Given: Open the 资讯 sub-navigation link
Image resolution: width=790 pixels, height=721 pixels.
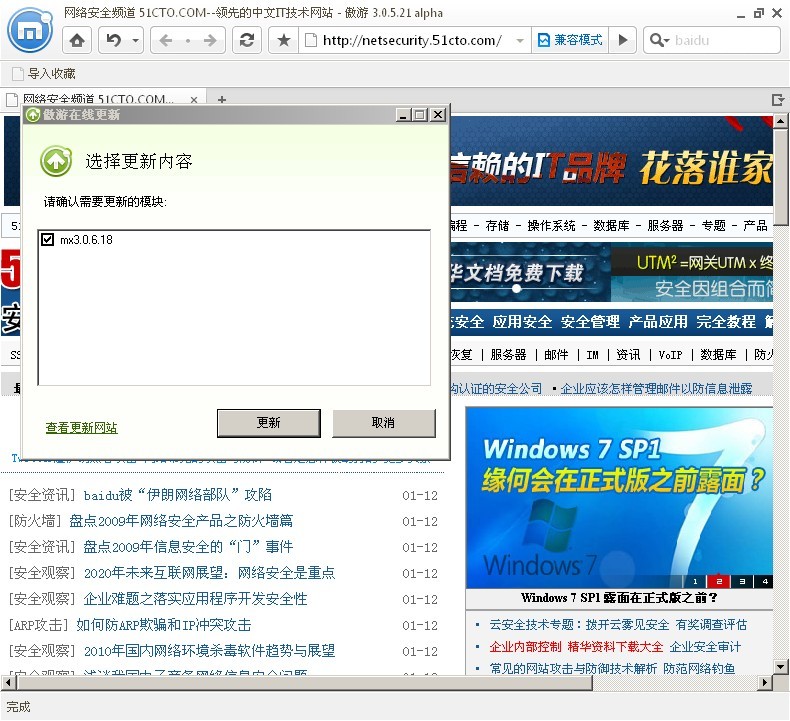Looking at the screenshot, I should point(628,355).
